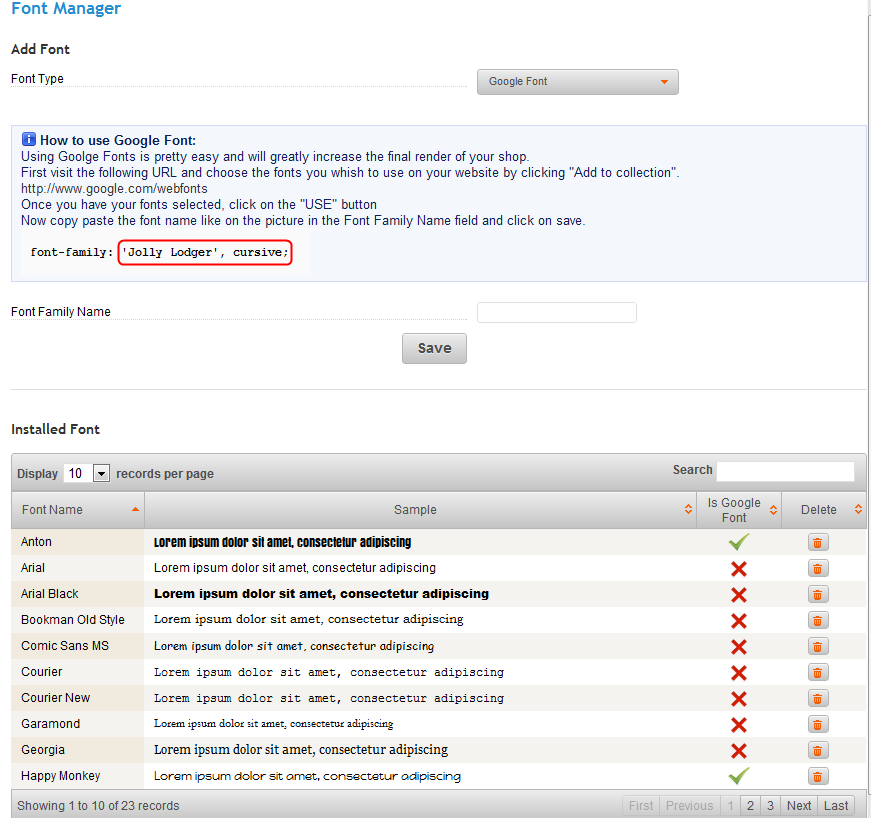Image resolution: width=871 pixels, height=818 pixels.
Task: Sort table by Sample column
Action: pyautogui.click(x=421, y=510)
